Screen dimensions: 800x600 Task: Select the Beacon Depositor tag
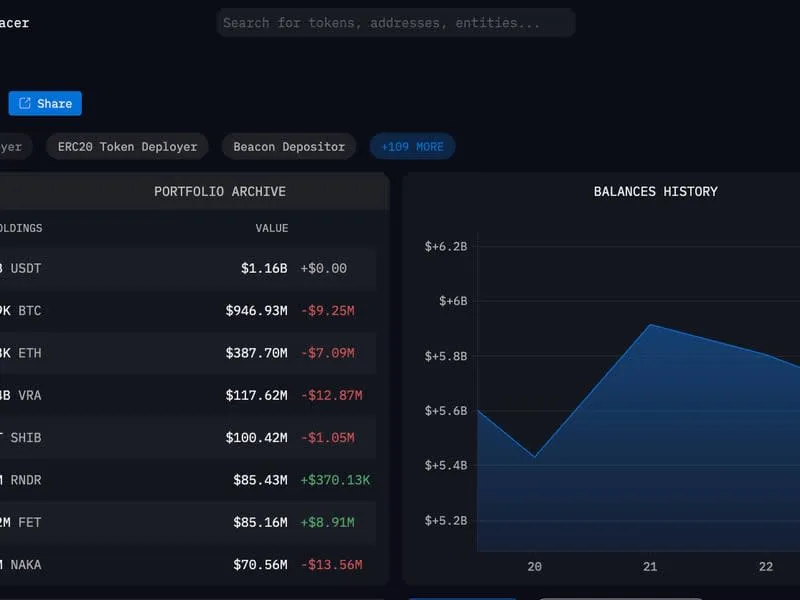(288, 146)
